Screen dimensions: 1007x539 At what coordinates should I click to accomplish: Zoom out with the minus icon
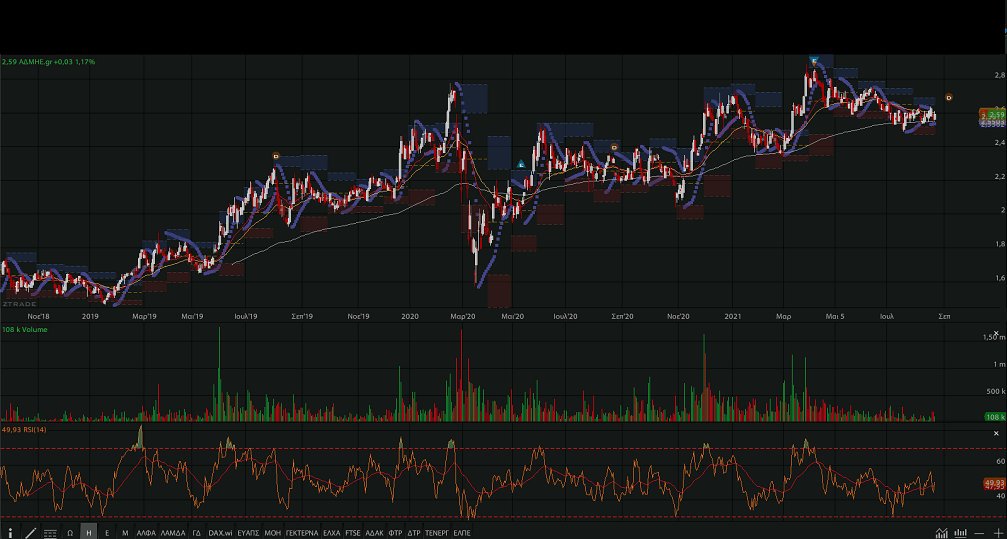pos(979,533)
